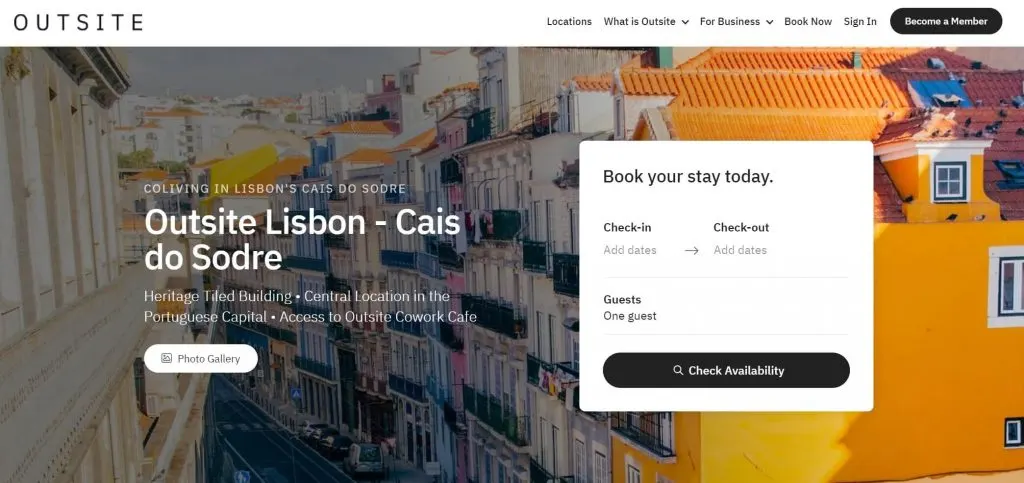Select What is Outsite in navigation

pyautogui.click(x=639, y=22)
